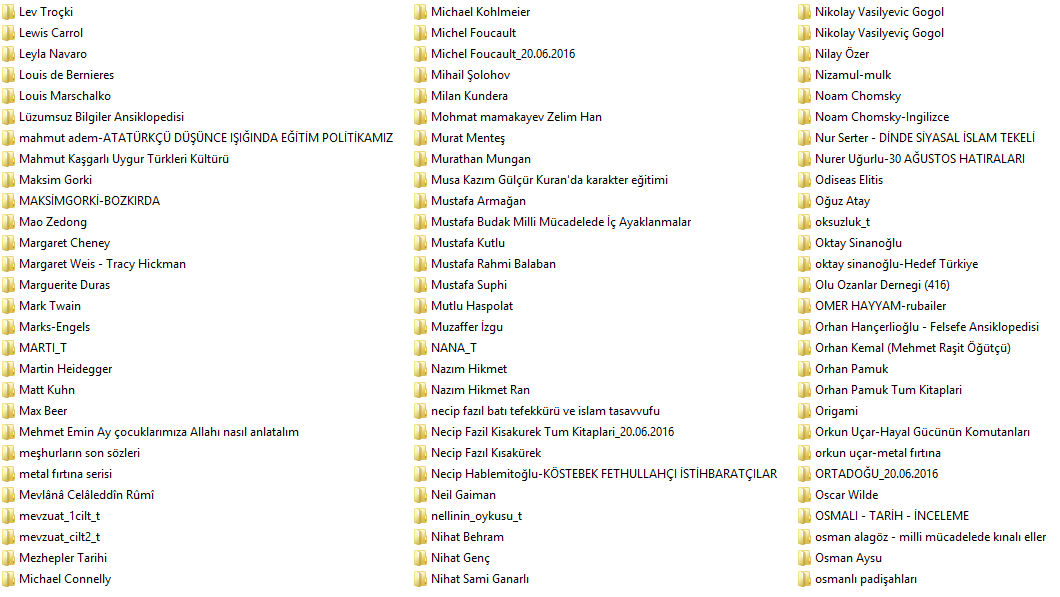Click the folder icon next to Origami
Viewport: 1060px width, 597px height.
(x=804, y=411)
